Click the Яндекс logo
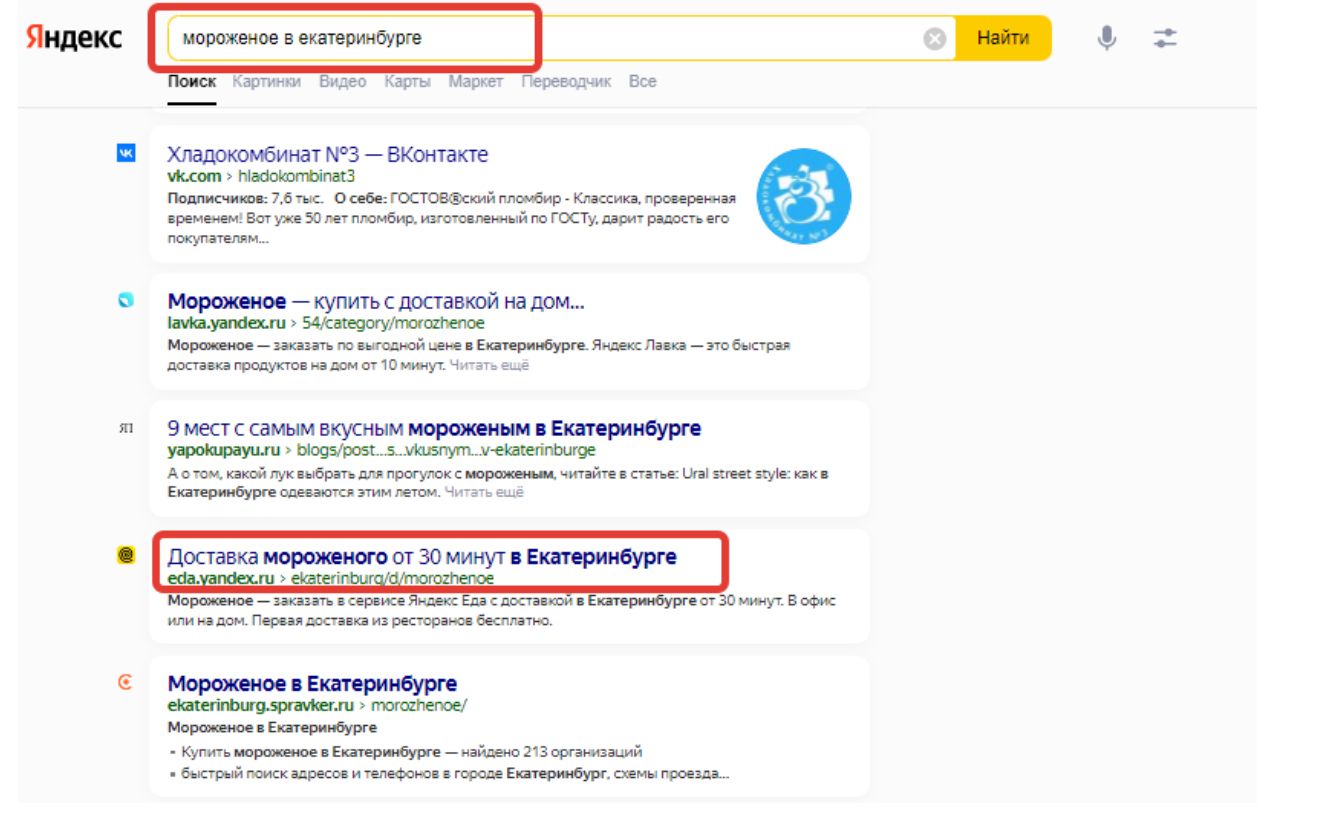This screenshot has width=1342, height=813. 74,38
